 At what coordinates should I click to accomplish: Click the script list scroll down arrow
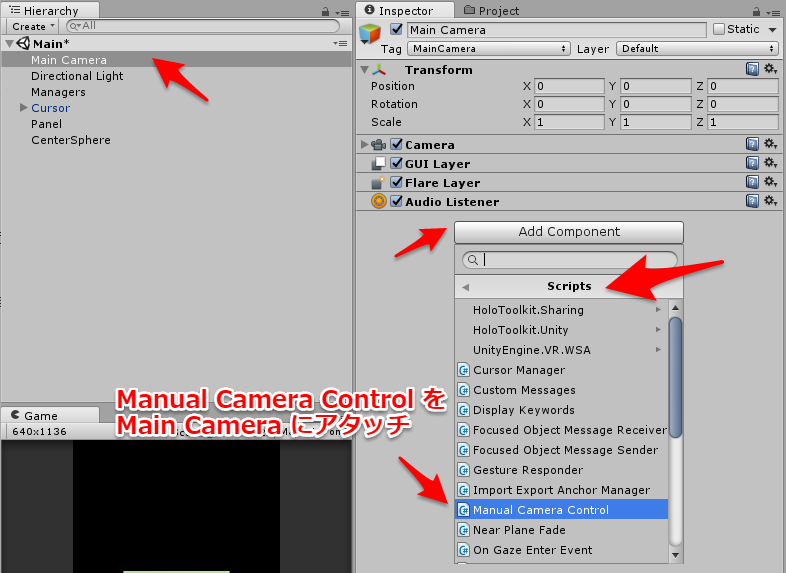point(676,555)
